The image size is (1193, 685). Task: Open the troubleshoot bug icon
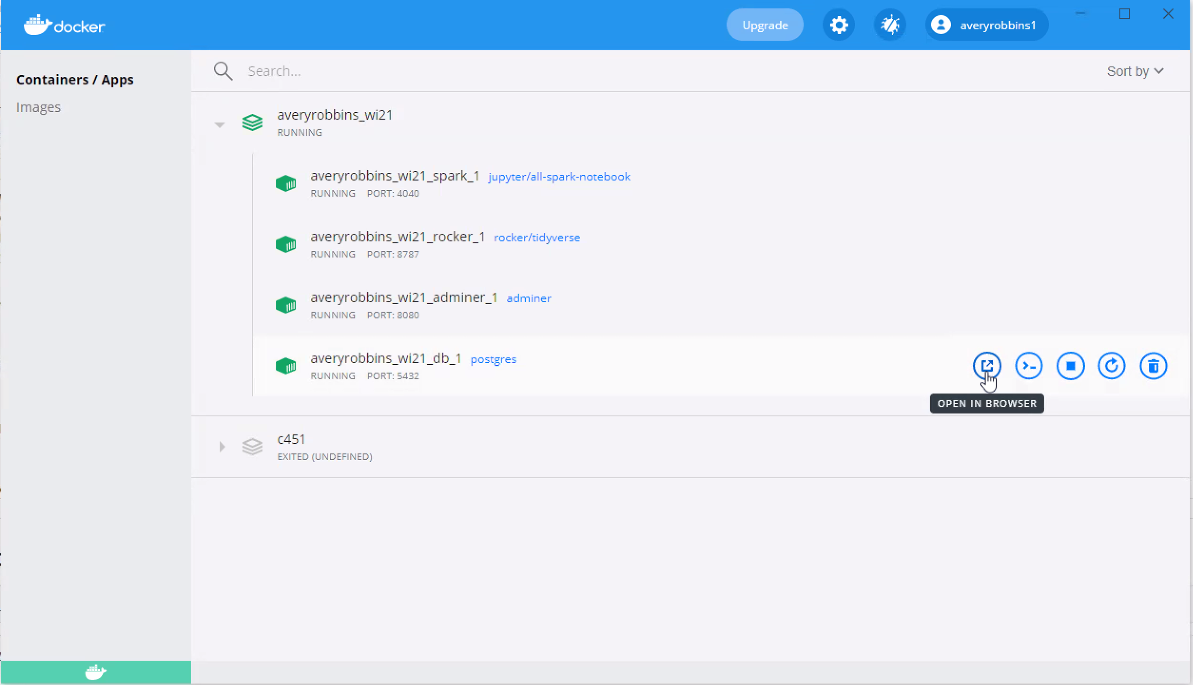(889, 25)
